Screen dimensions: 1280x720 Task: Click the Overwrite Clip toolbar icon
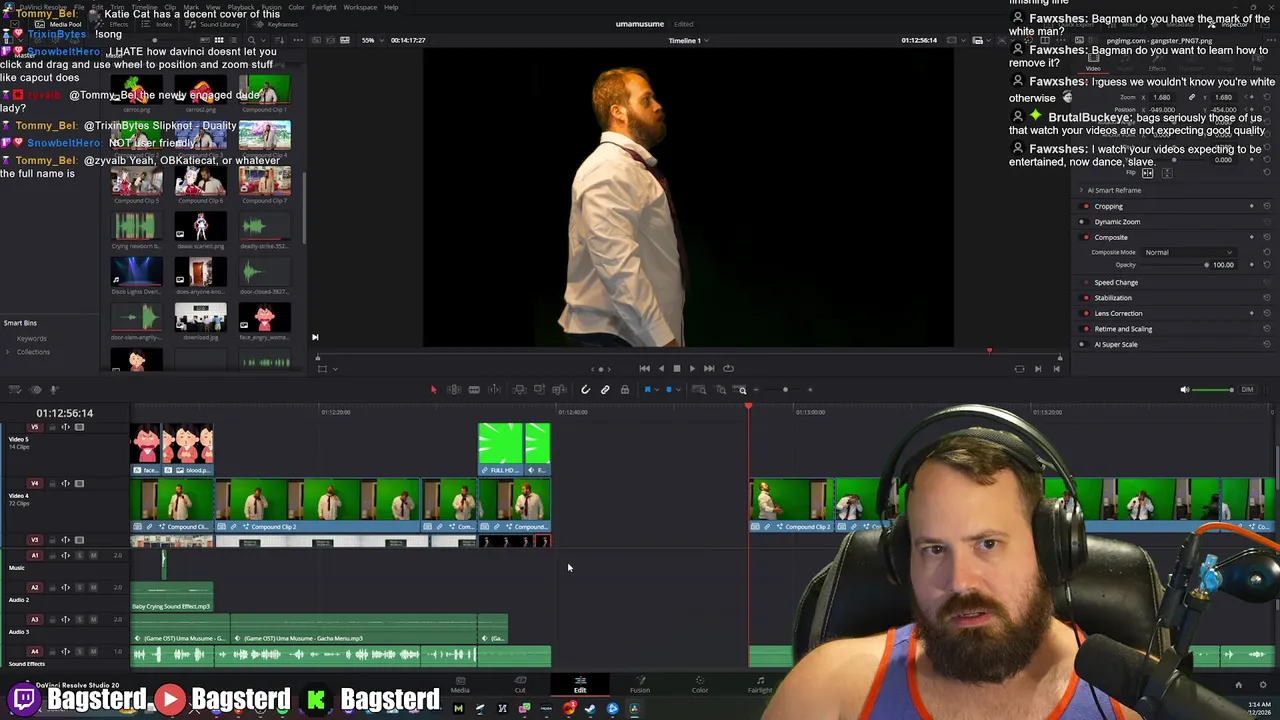coord(539,390)
